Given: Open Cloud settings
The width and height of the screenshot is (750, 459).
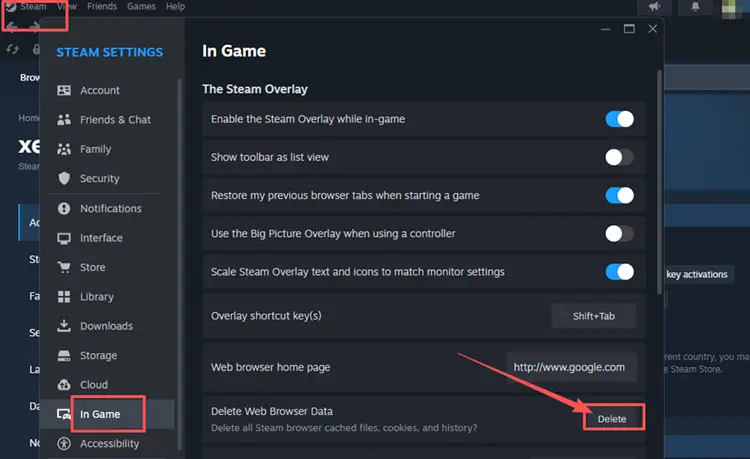Looking at the screenshot, I should click(x=94, y=385).
